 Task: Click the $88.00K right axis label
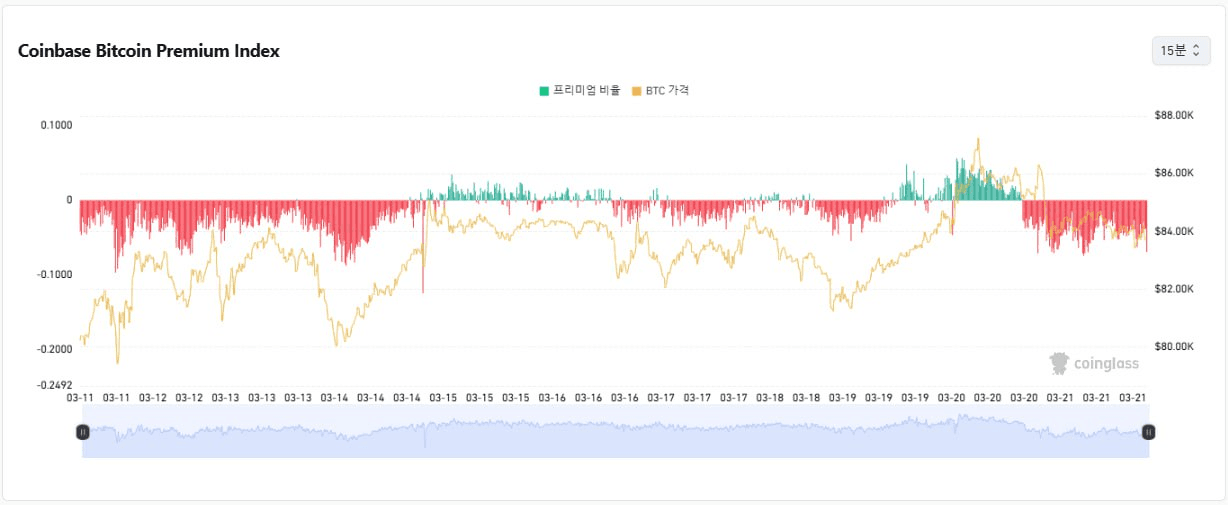coord(1174,116)
